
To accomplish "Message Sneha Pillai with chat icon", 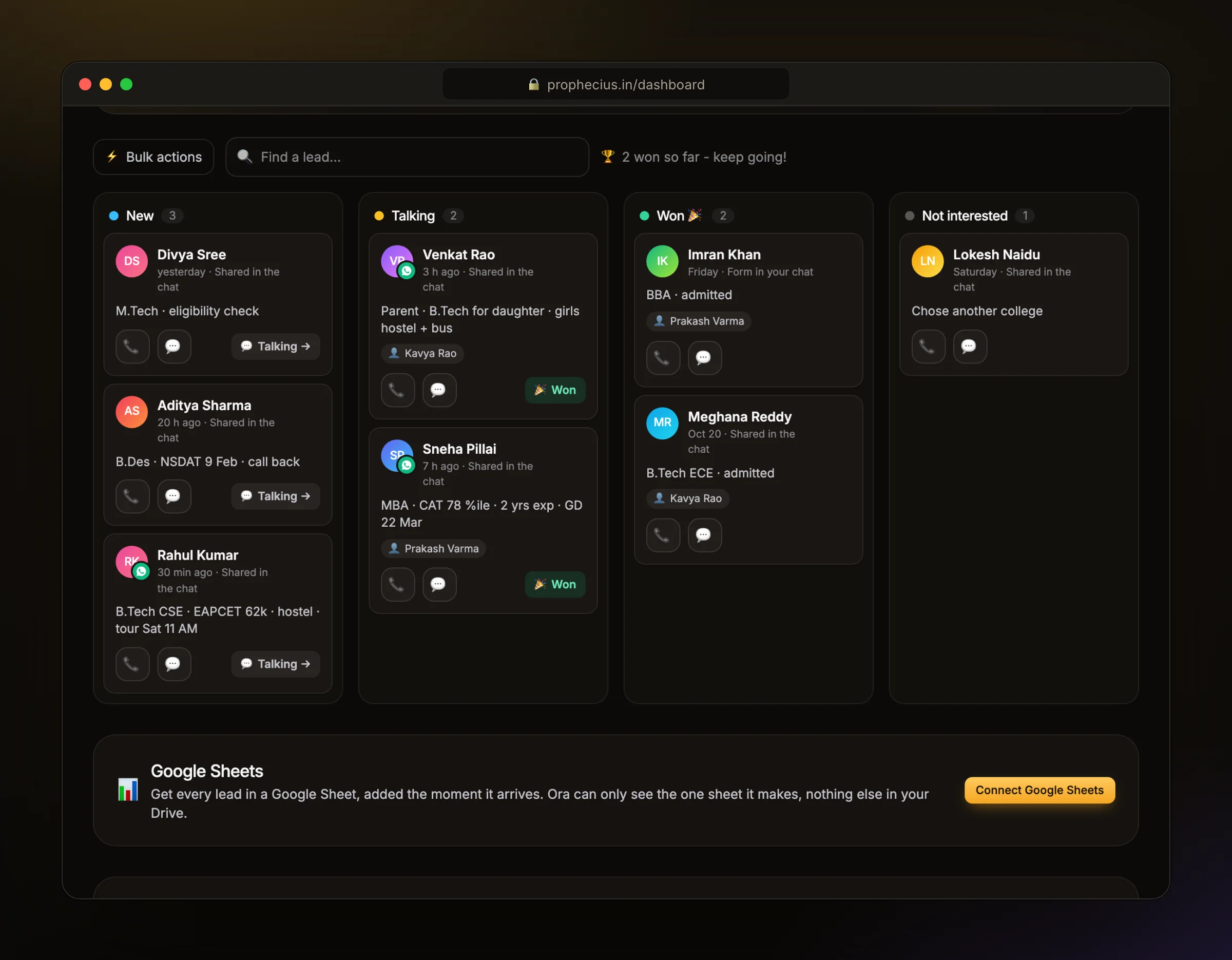I will click(439, 584).
